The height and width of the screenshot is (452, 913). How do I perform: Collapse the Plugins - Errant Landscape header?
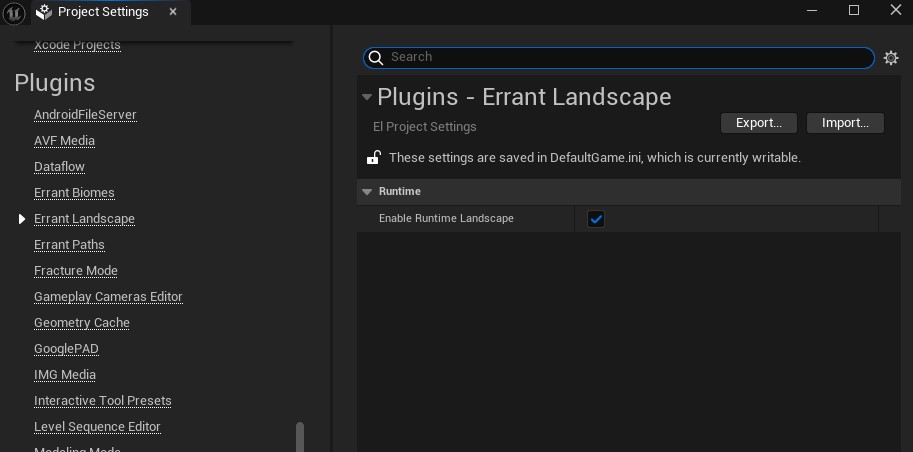(x=367, y=97)
